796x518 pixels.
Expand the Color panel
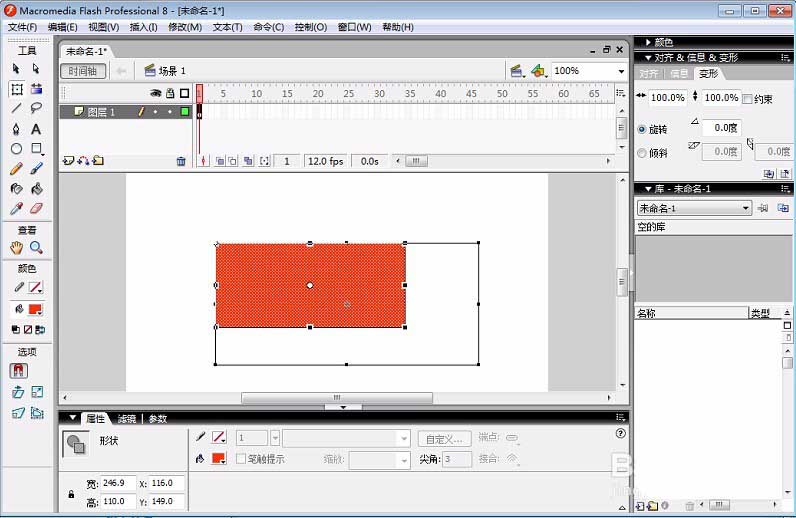(x=649, y=42)
